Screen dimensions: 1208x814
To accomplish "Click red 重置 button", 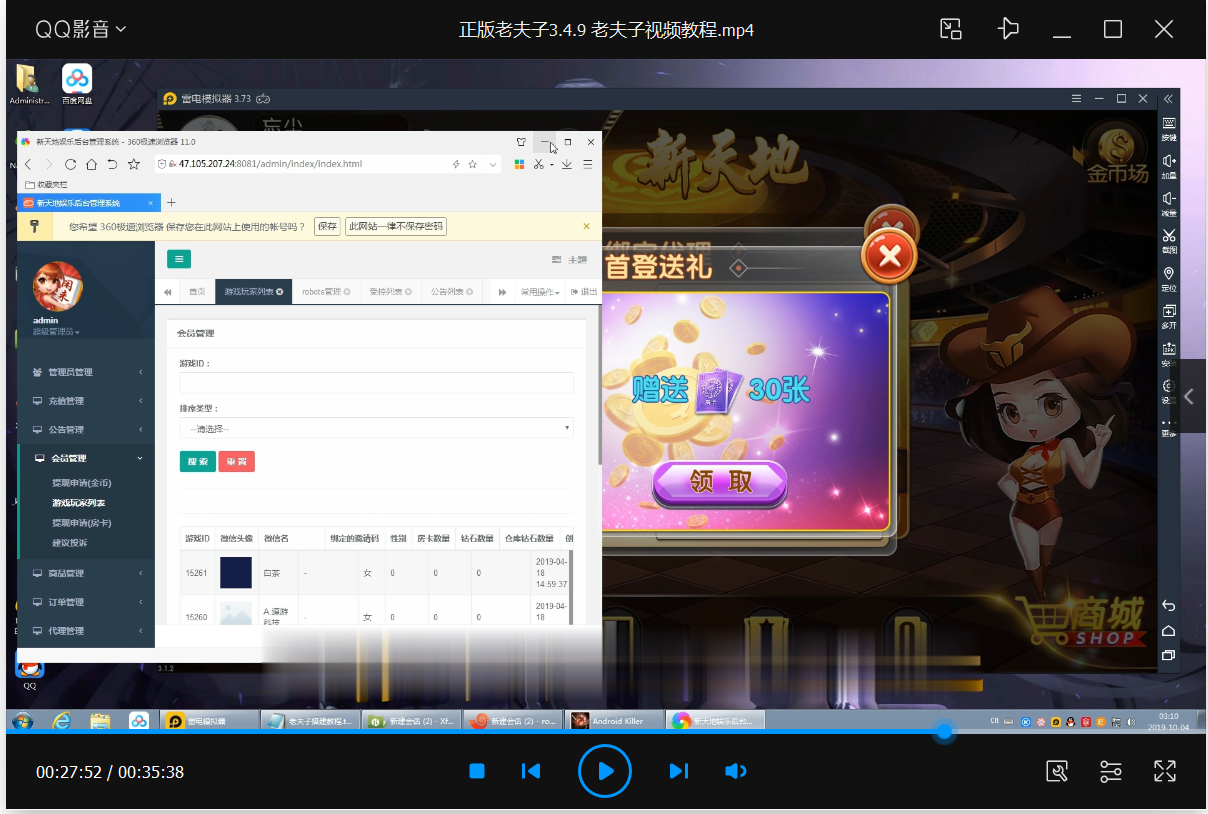I will (x=236, y=461).
